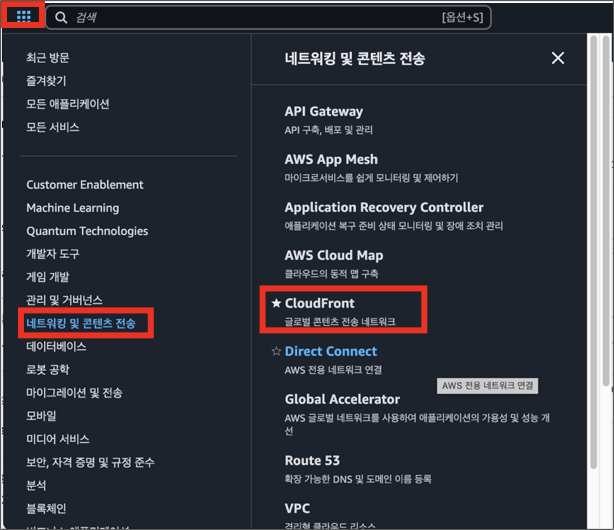Click the search magnifier icon

pyautogui.click(x=61, y=18)
